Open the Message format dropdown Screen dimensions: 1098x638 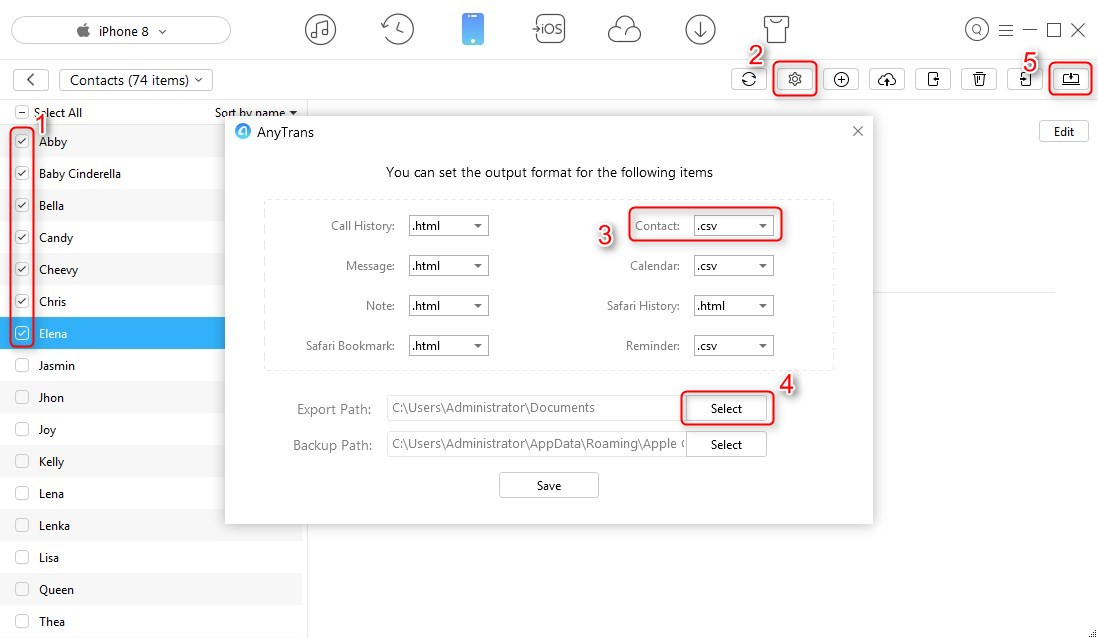coord(448,265)
